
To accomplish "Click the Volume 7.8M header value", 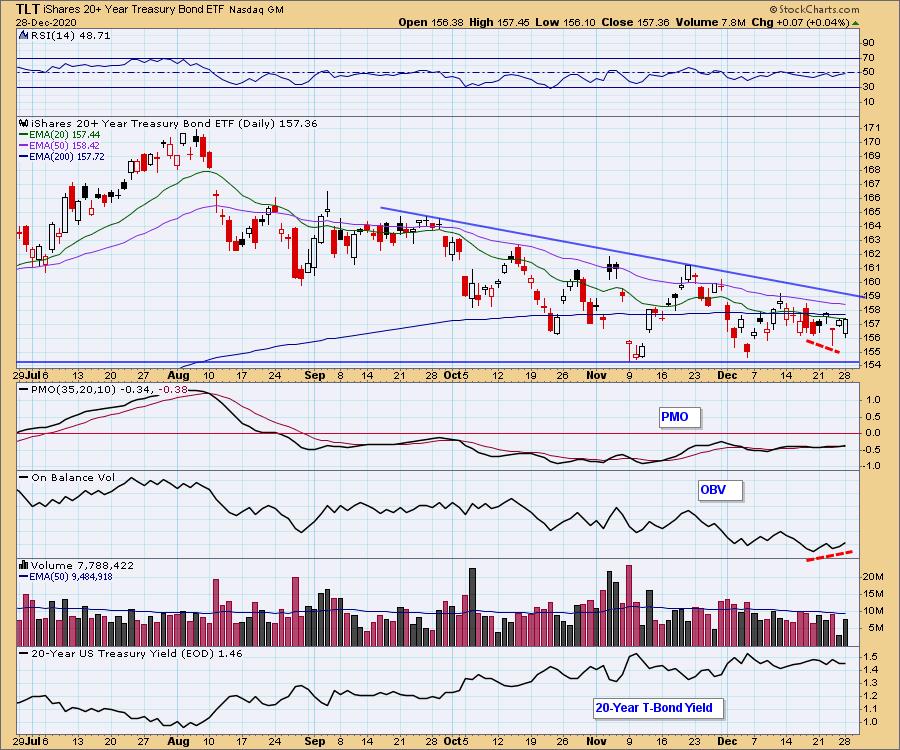I will coord(710,22).
